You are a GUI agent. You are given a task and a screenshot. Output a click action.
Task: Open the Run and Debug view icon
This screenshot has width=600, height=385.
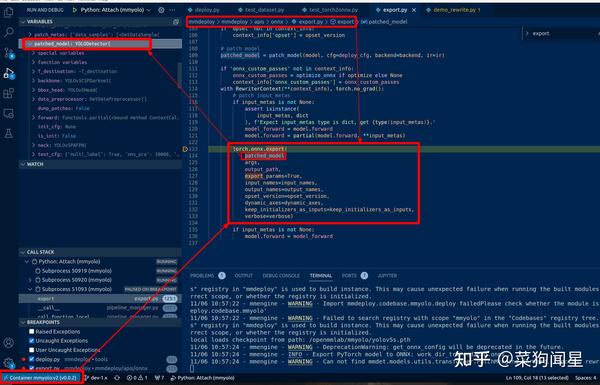click(x=8, y=73)
